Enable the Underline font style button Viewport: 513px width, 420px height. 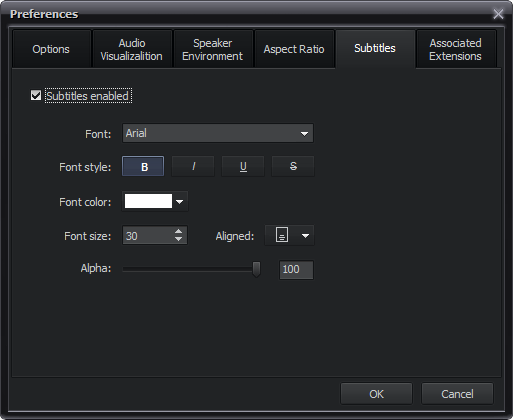(x=243, y=166)
